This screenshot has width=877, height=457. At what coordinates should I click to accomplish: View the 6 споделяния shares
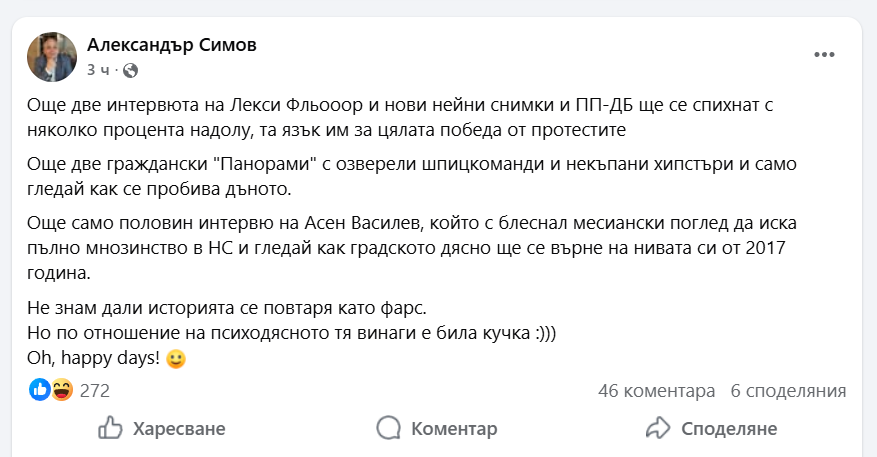coord(788,391)
